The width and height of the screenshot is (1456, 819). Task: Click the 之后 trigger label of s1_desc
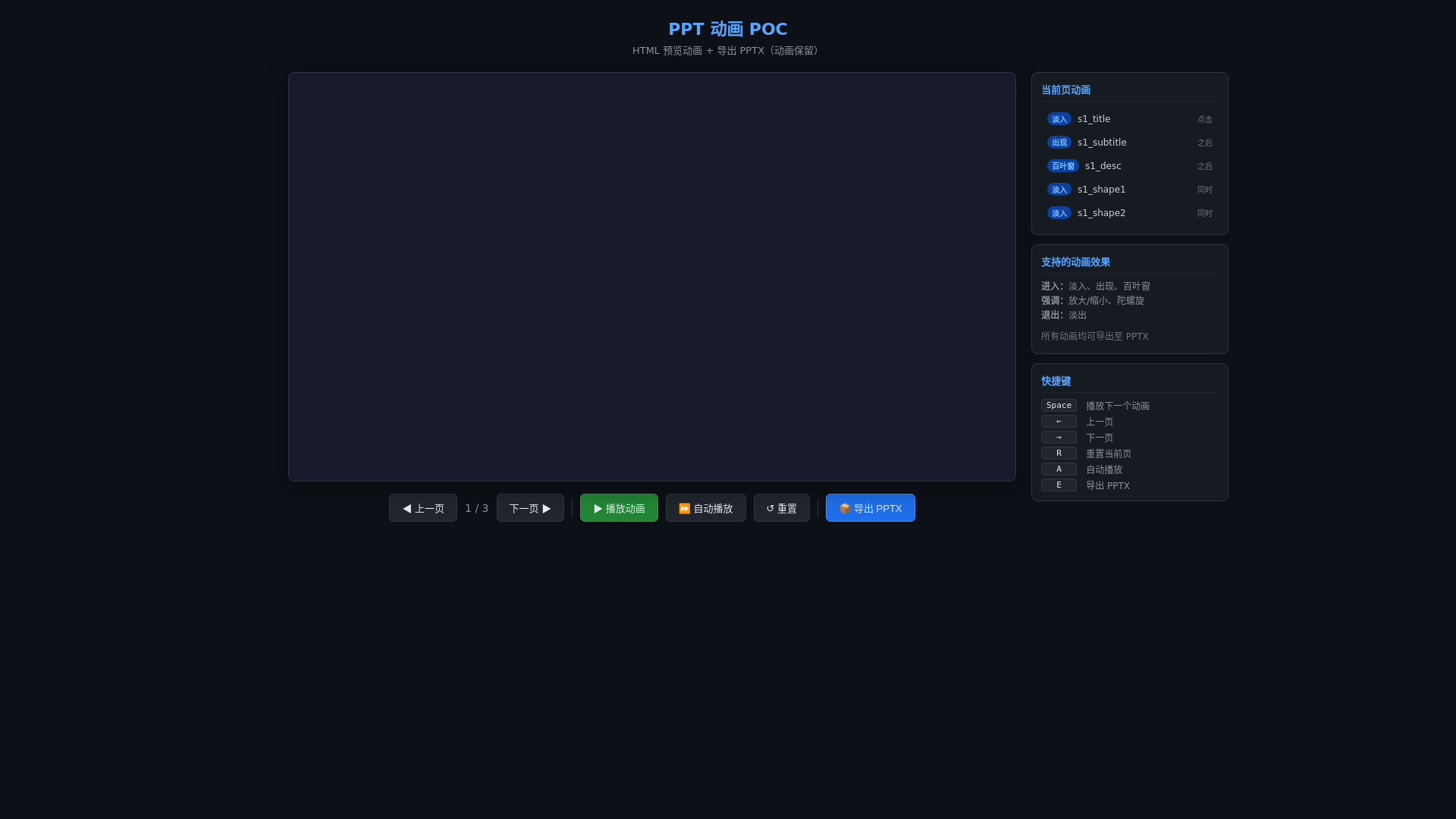(x=1205, y=167)
